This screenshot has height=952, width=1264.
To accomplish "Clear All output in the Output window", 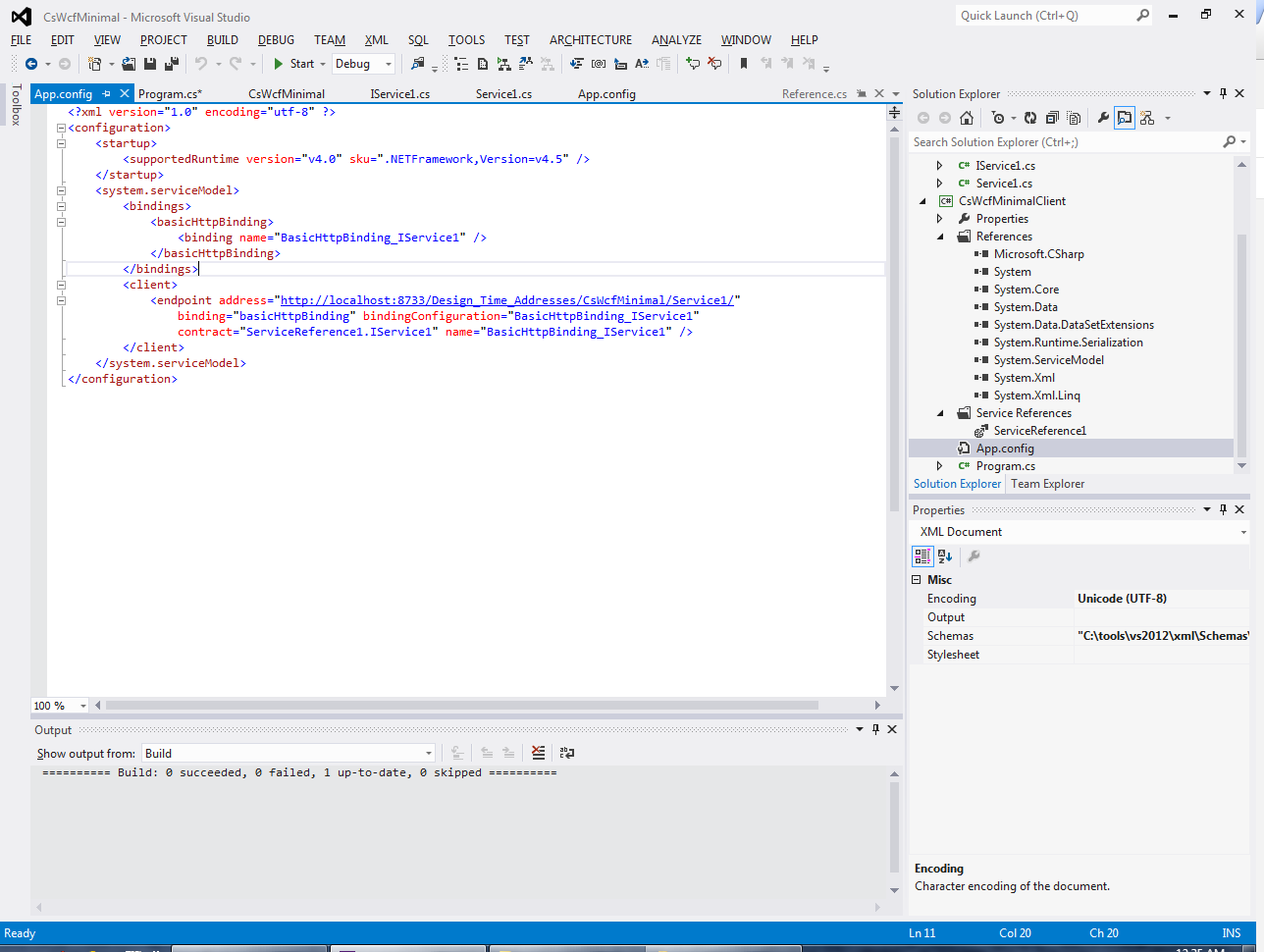I will click(x=538, y=752).
